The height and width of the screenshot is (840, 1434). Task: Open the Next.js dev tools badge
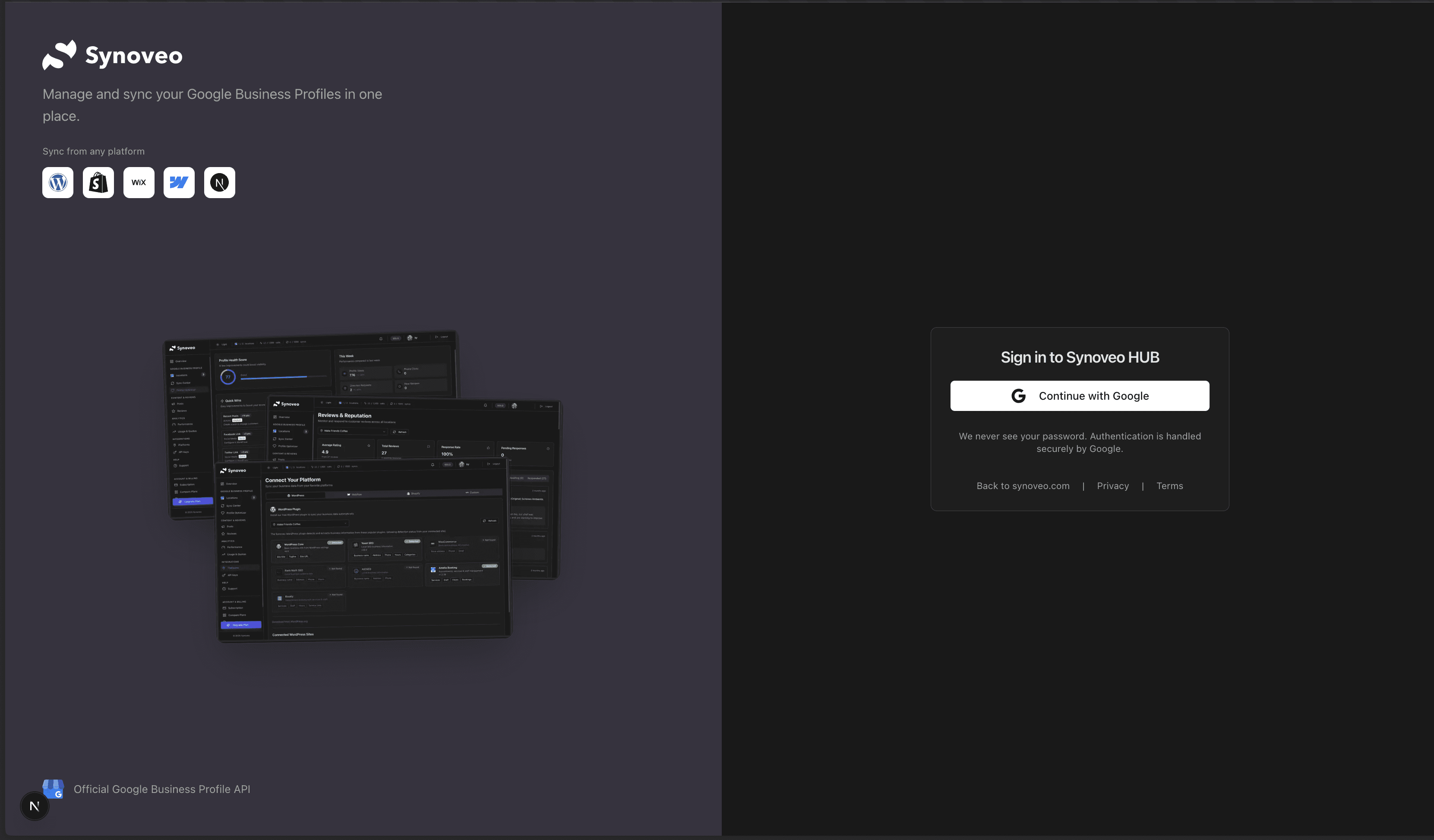tap(35, 806)
